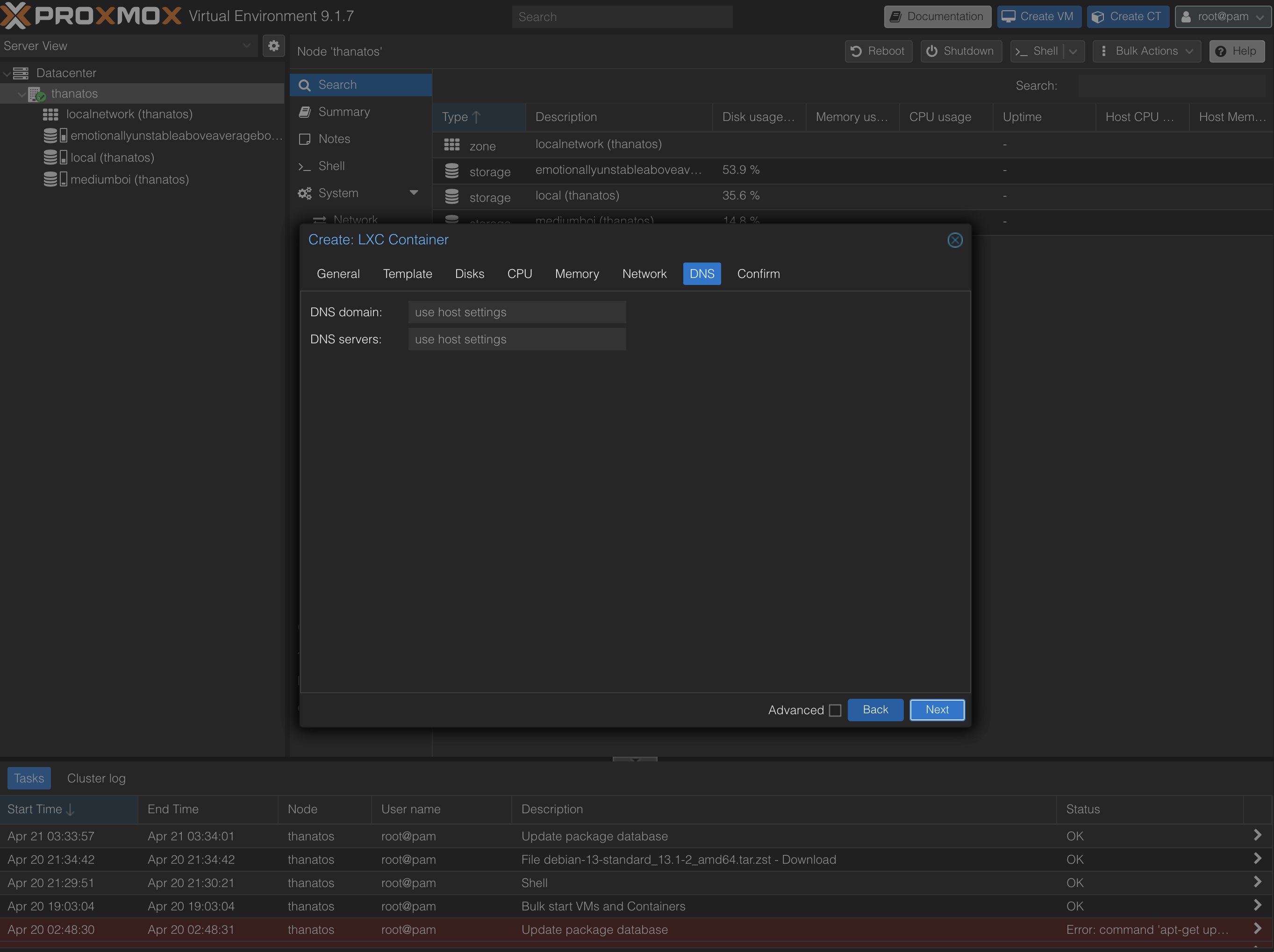
Task: Click the Help button
Action: (x=1237, y=51)
